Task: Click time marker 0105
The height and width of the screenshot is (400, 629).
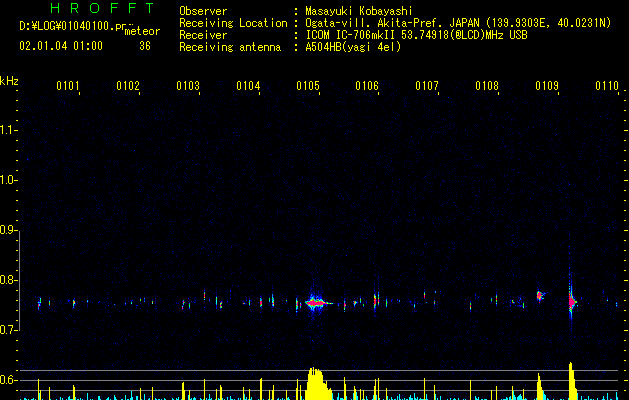Action: point(308,85)
